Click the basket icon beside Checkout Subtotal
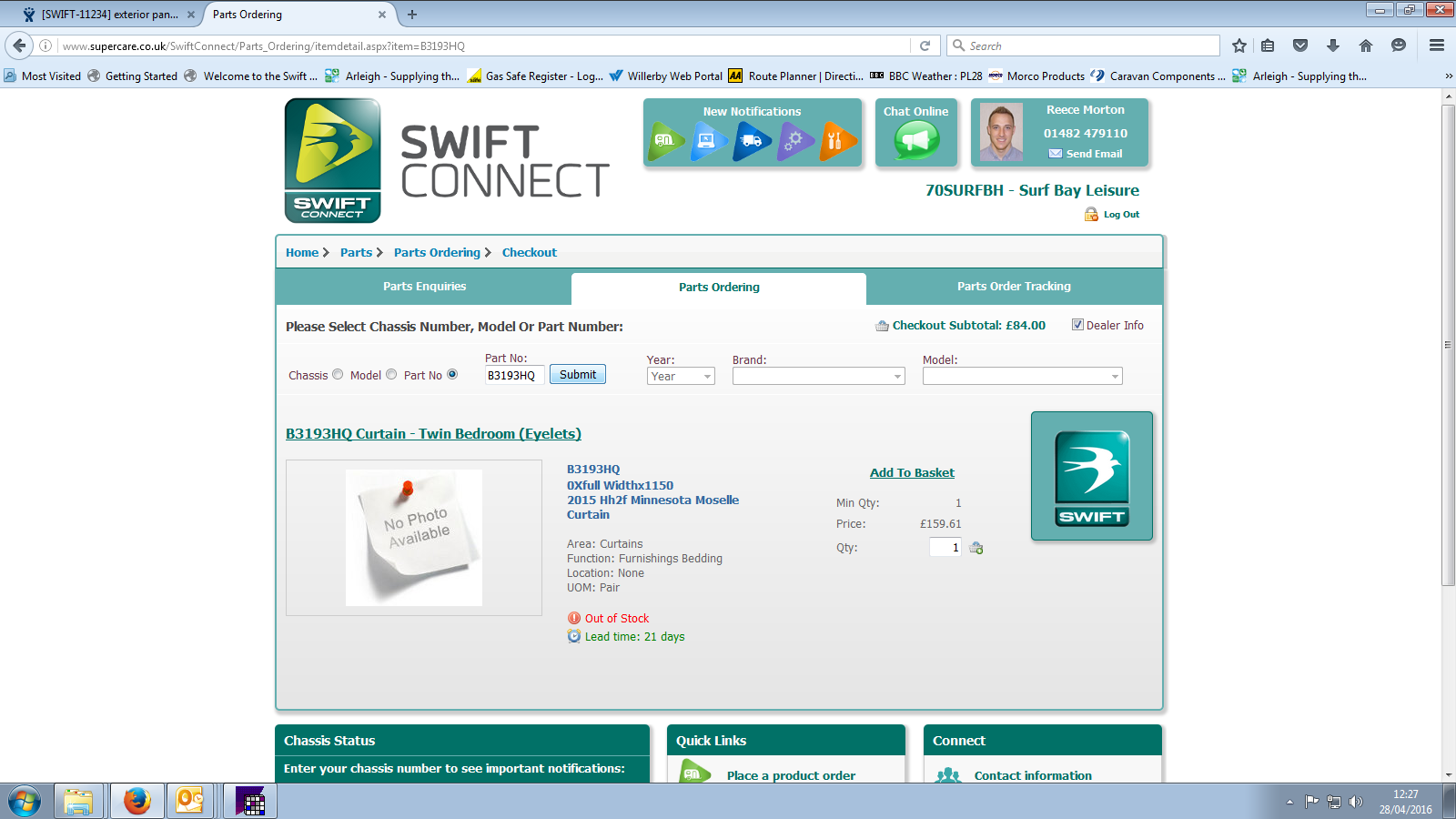Screen dimensions: 1456x819 click(882, 326)
